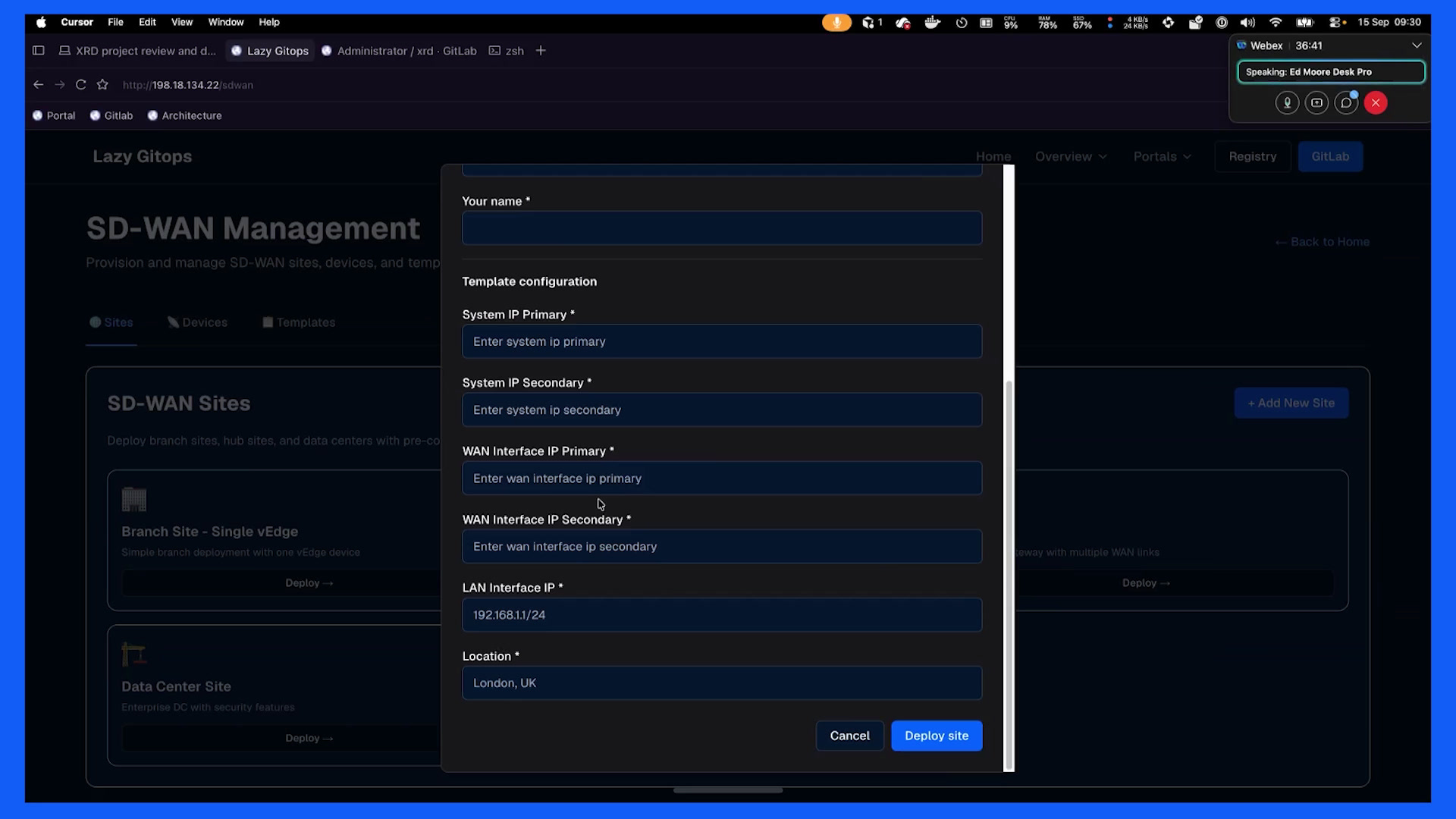Click the browser back arrow
Screen dimensions: 1456x819
38,85
